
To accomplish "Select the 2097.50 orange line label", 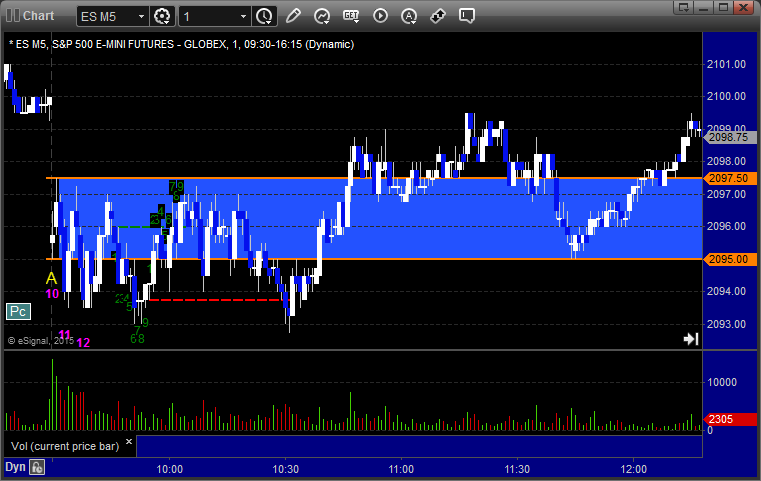I will pyautogui.click(x=729, y=178).
